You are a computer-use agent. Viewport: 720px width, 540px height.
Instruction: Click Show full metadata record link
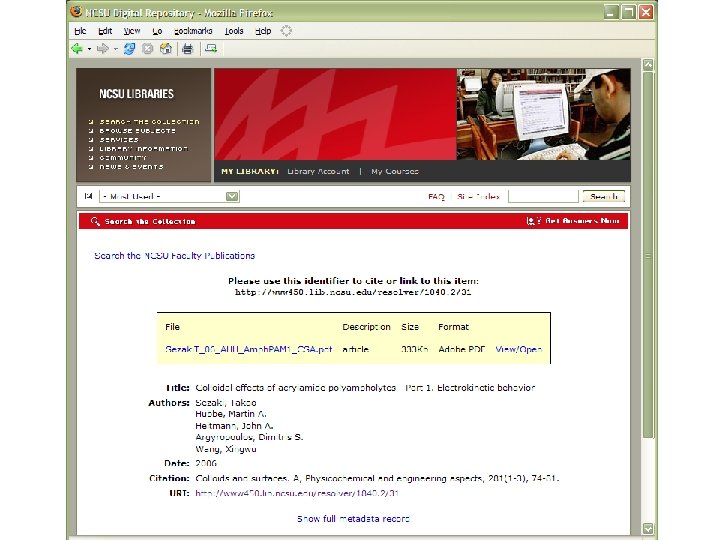click(x=353, y=519)
